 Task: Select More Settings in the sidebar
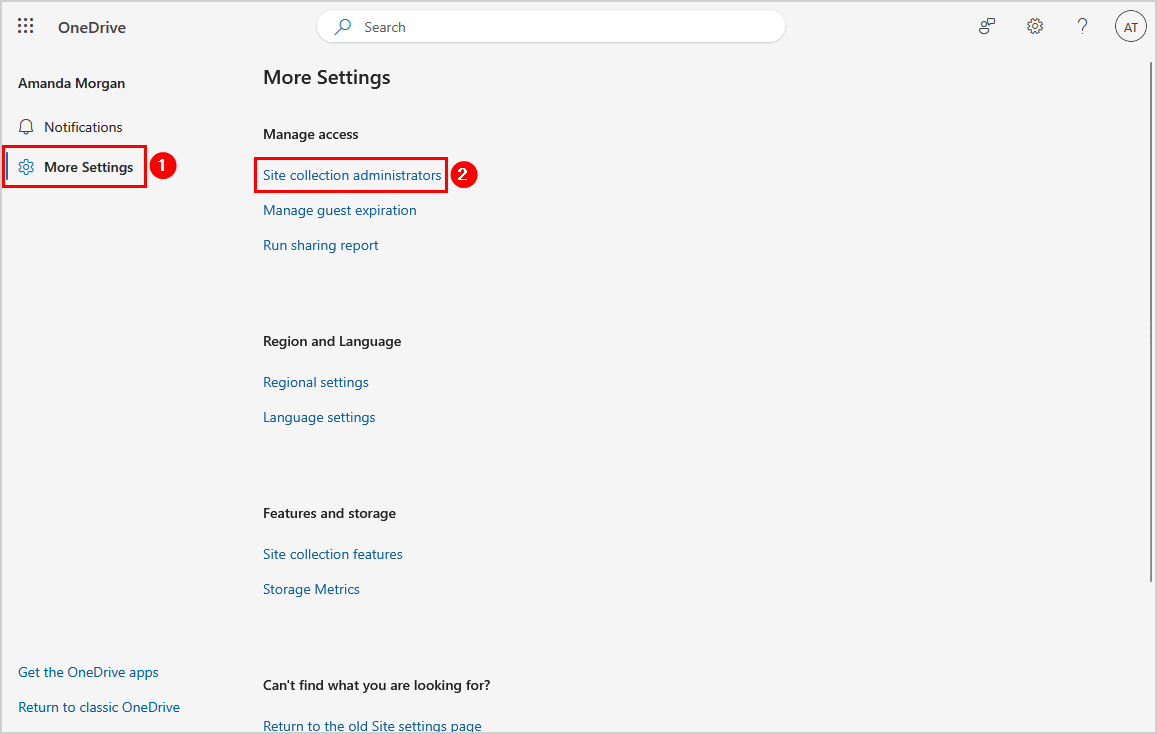(x=88, y=167)
